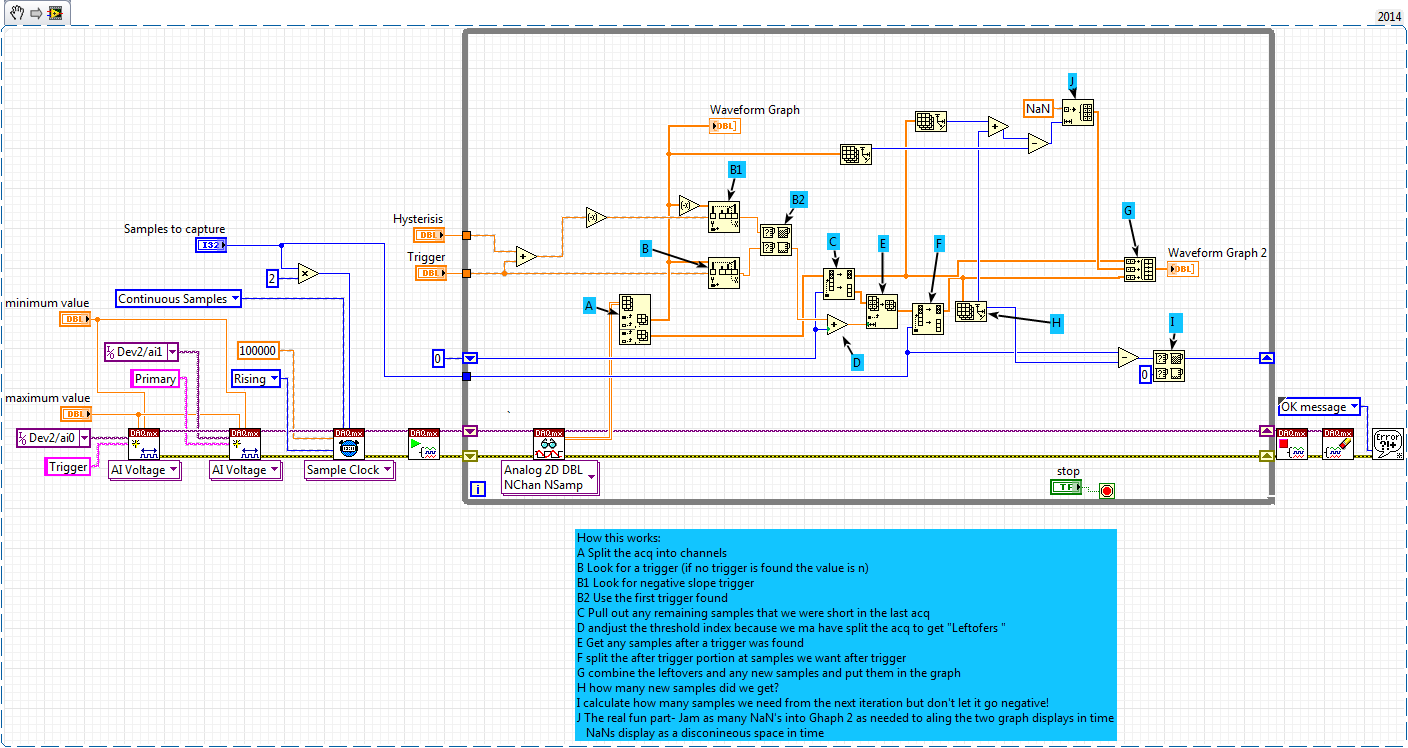Click the Add node joining Hysterisis and Trigger

click(x=527, y=257)
